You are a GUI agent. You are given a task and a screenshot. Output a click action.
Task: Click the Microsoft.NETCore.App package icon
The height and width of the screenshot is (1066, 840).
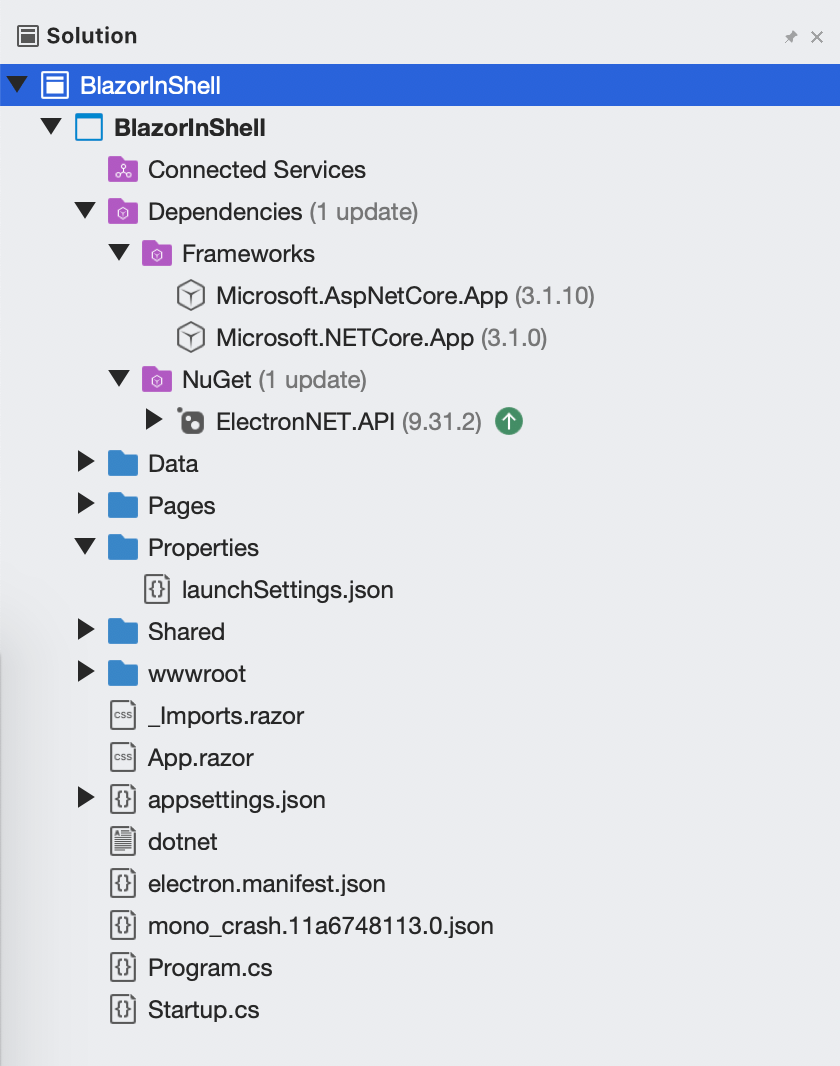tap(191, 338)
